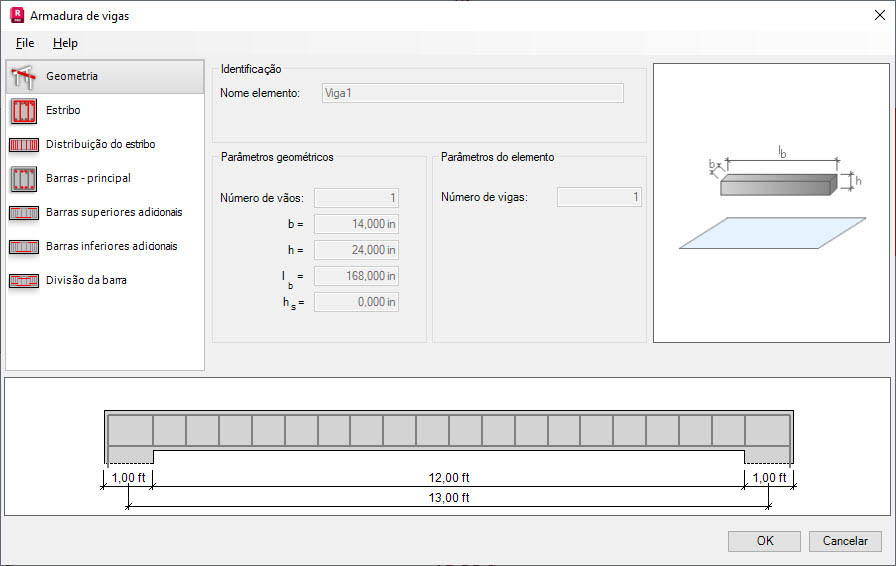896x566 pixels.
Task: Click the Número de vãos label
Action: point(262,198)
